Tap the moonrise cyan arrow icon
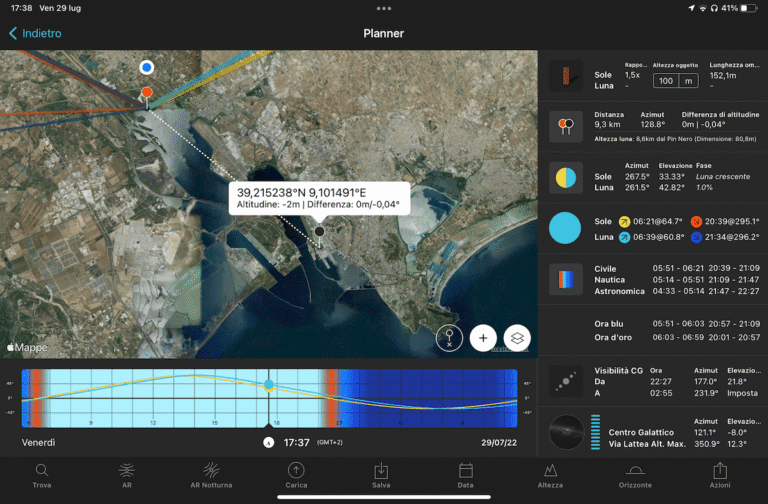The height and width of the screenshot is (504, 768). pos(624,238)
